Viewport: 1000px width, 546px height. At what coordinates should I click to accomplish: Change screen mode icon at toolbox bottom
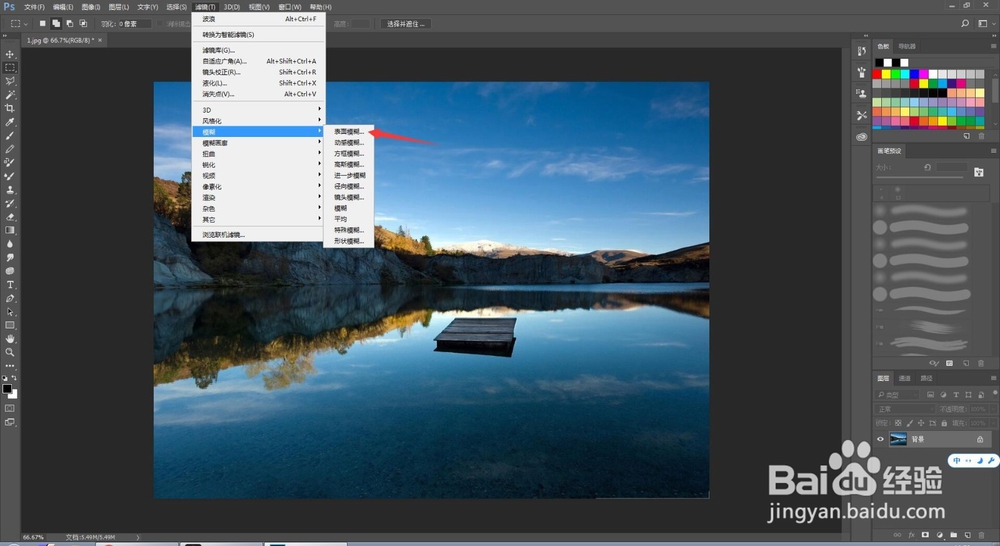[10, 422]
